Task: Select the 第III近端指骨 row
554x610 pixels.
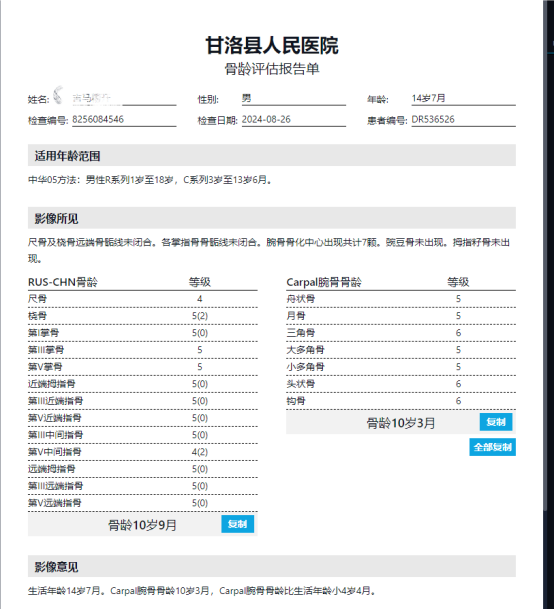Action: click(143, 401)
